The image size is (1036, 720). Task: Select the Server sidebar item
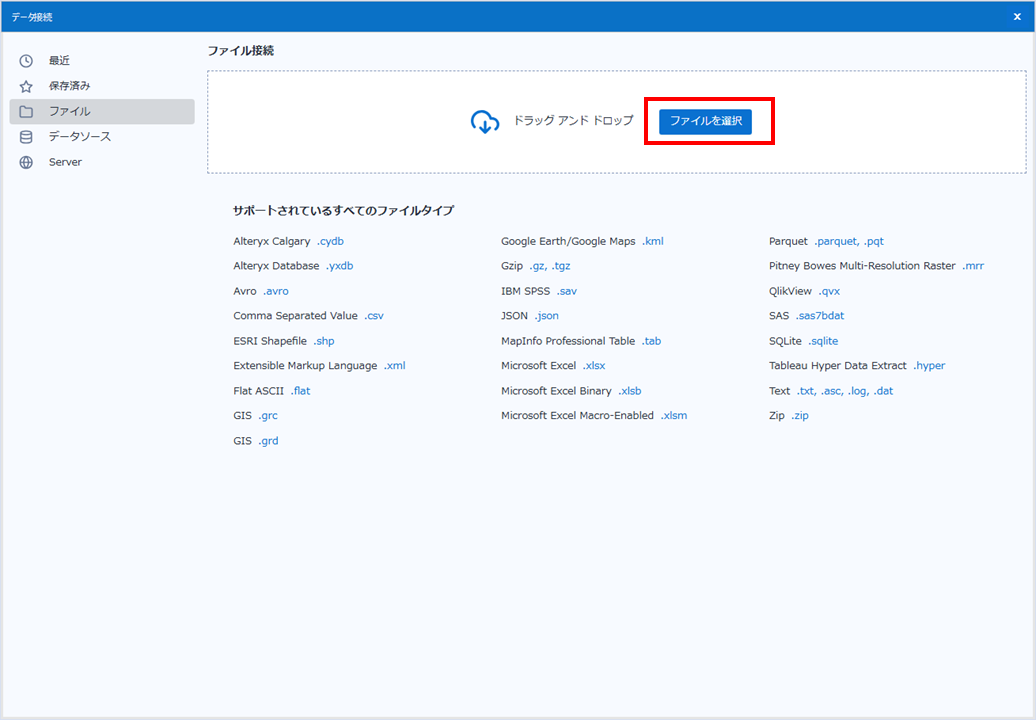tap(65, 162)
